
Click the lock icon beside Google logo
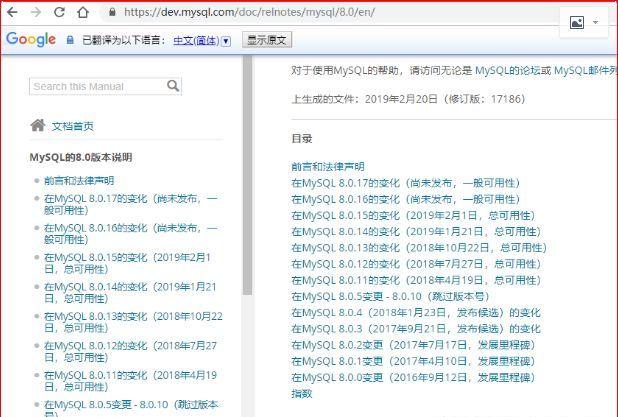[70, 40]
